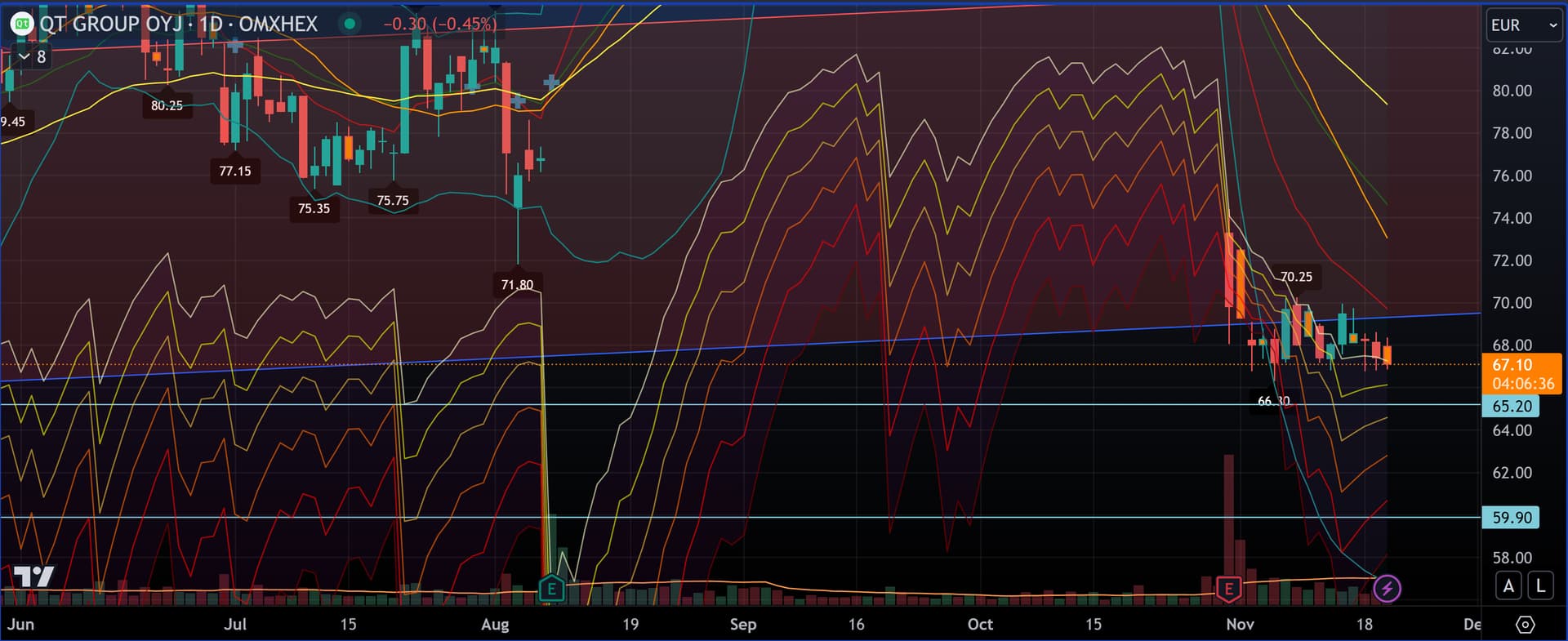This screenshot has height=641, width=1568.
Task: Click 76.00 on the price scale
Action: (x=1512, y=176)
